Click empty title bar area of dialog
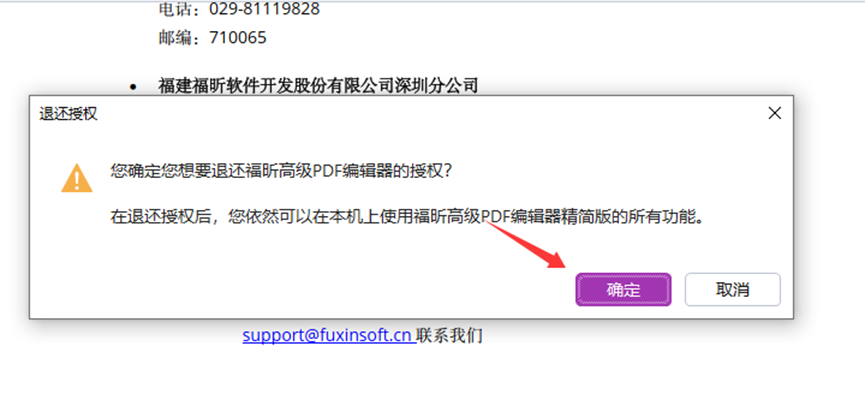865x400 pixels. (x=430, y=114)
